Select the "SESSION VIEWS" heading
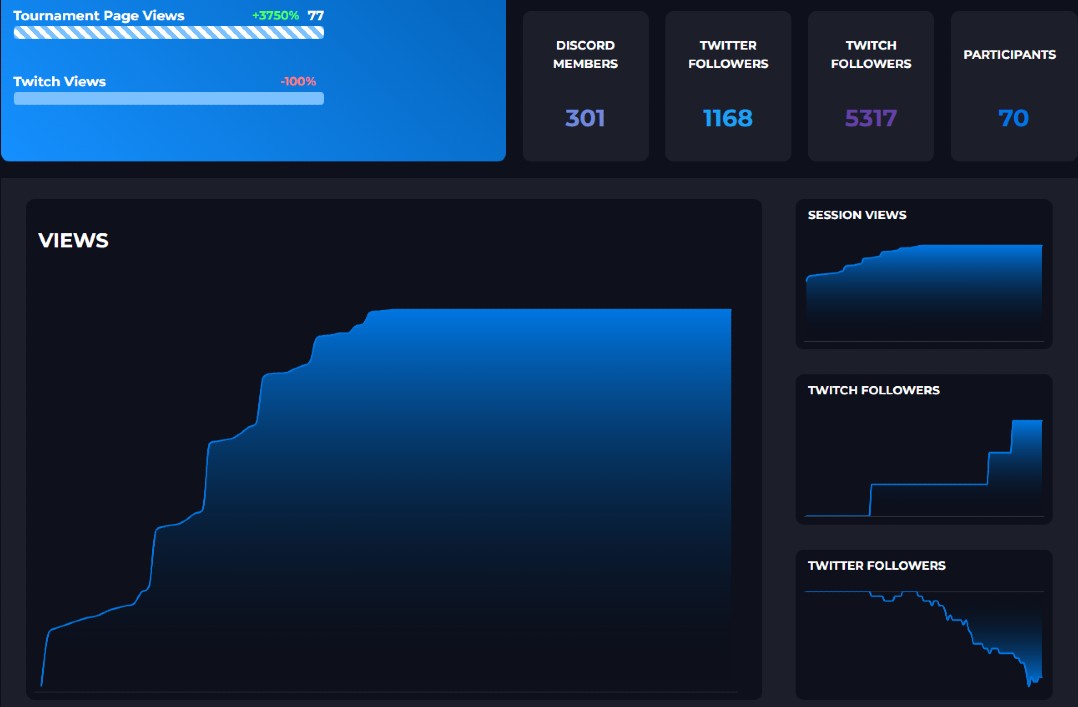The image size is (1078, 707). click(857, 215)
